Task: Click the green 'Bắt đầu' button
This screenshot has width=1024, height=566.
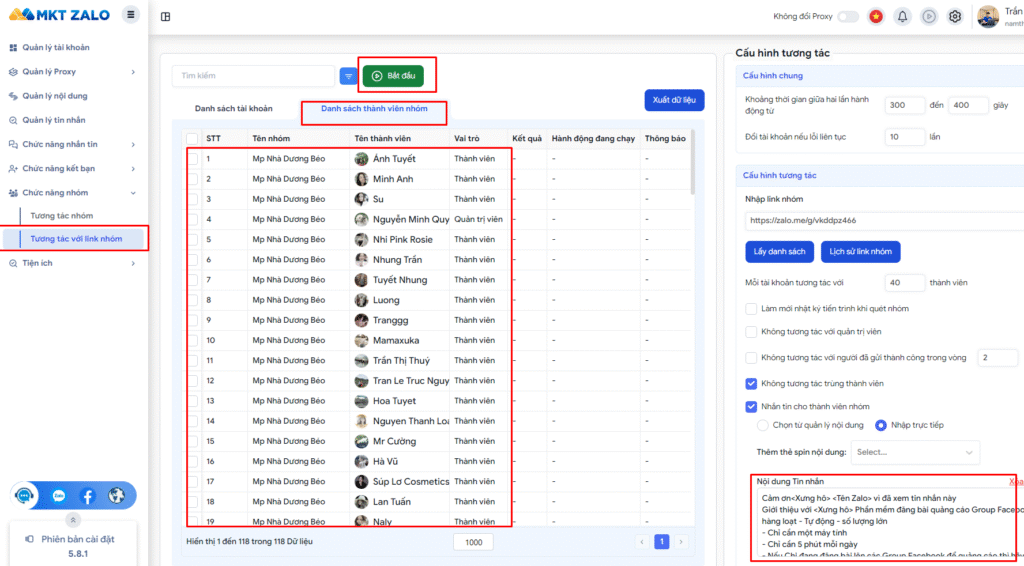Action: pos(393,75)
